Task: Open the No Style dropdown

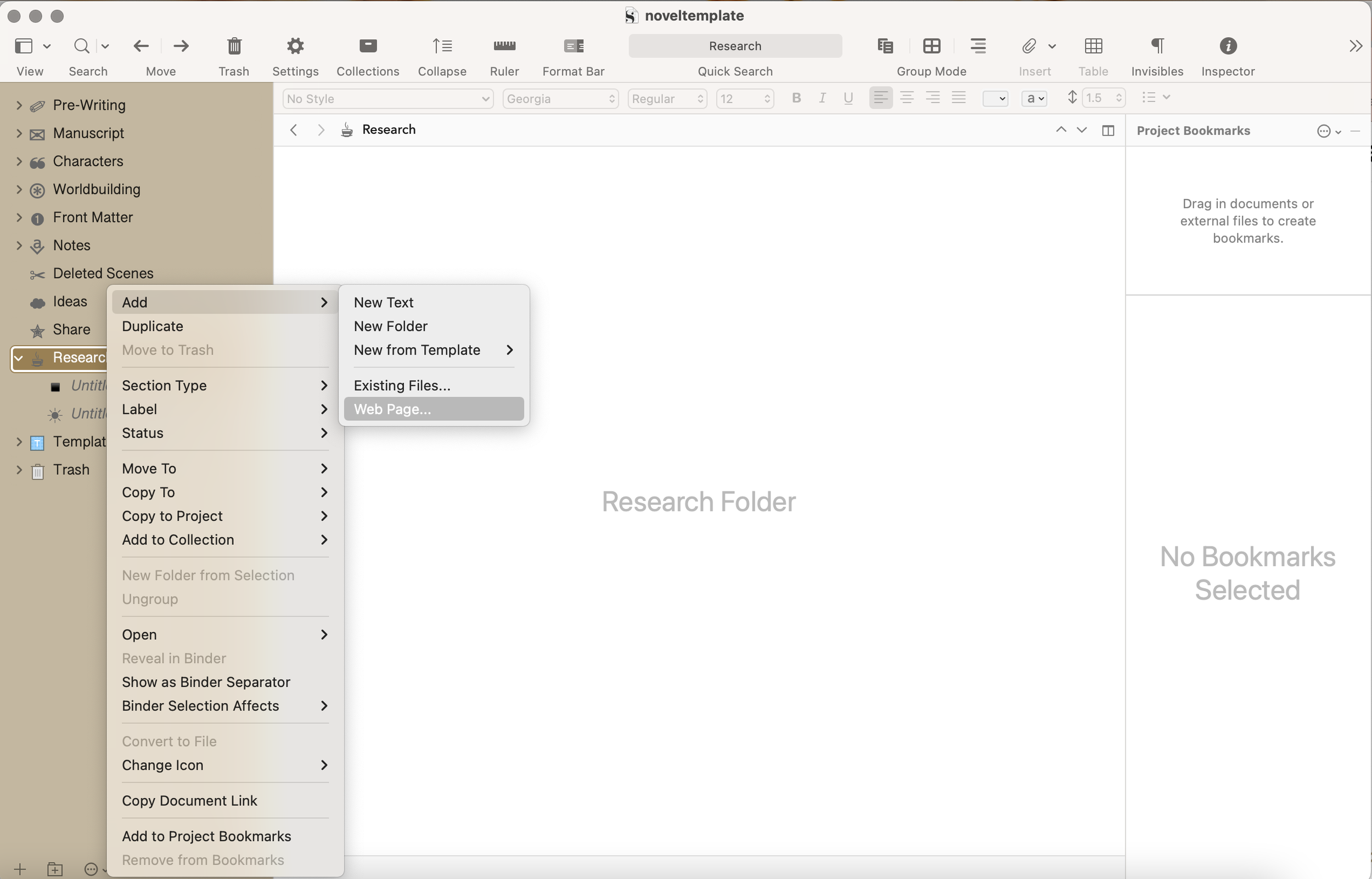Action: (387, 99)
